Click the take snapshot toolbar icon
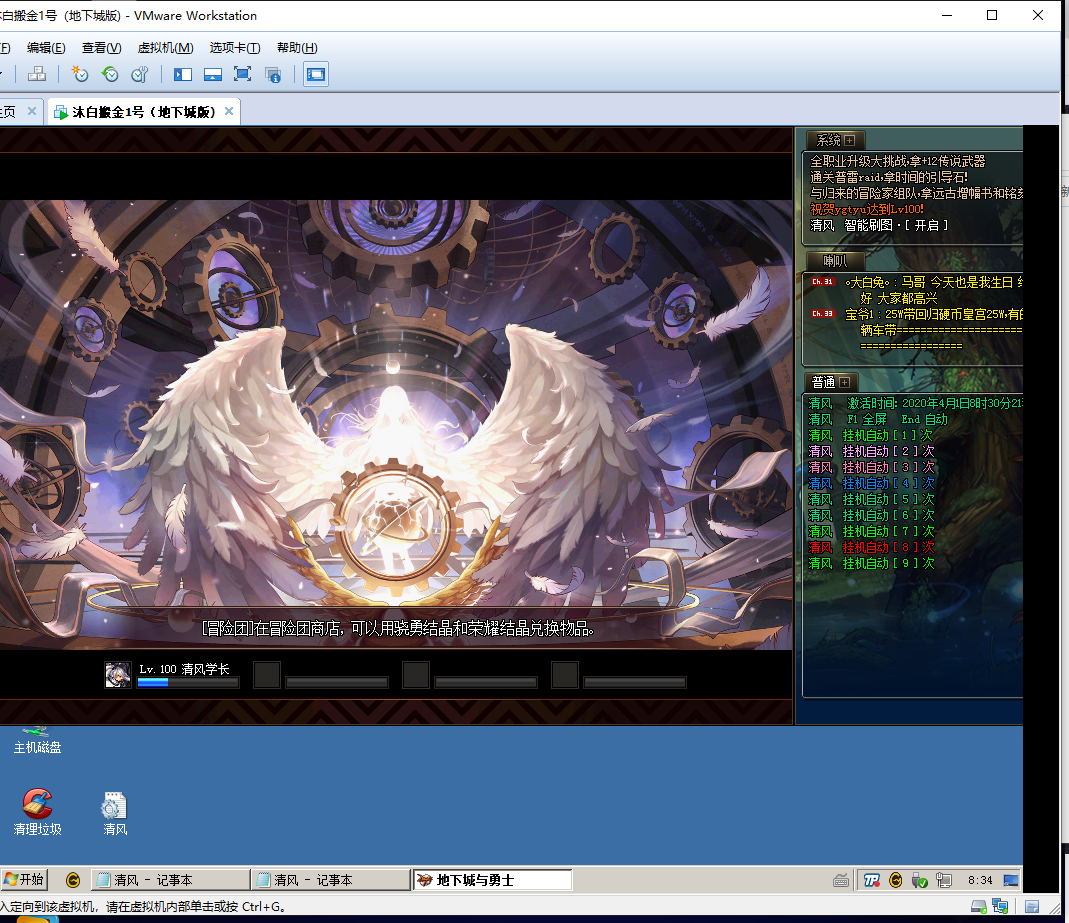 click(x=80, y=74)
